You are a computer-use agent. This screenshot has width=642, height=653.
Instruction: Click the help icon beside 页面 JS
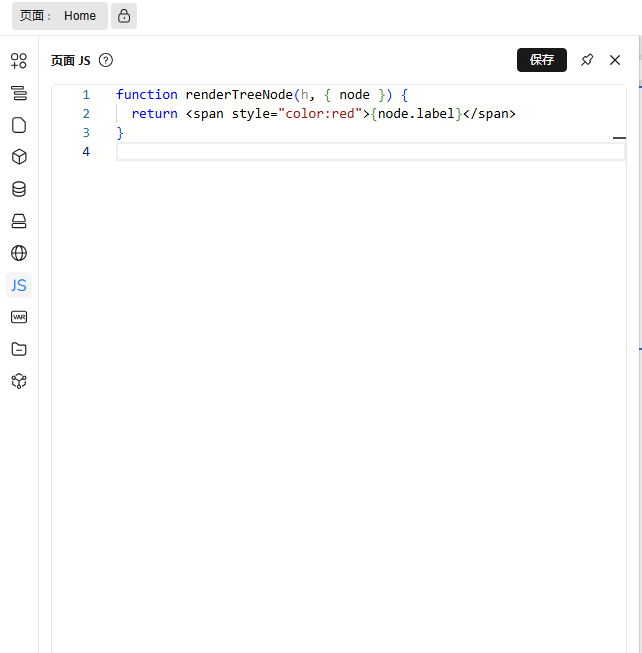pos(106,60)
